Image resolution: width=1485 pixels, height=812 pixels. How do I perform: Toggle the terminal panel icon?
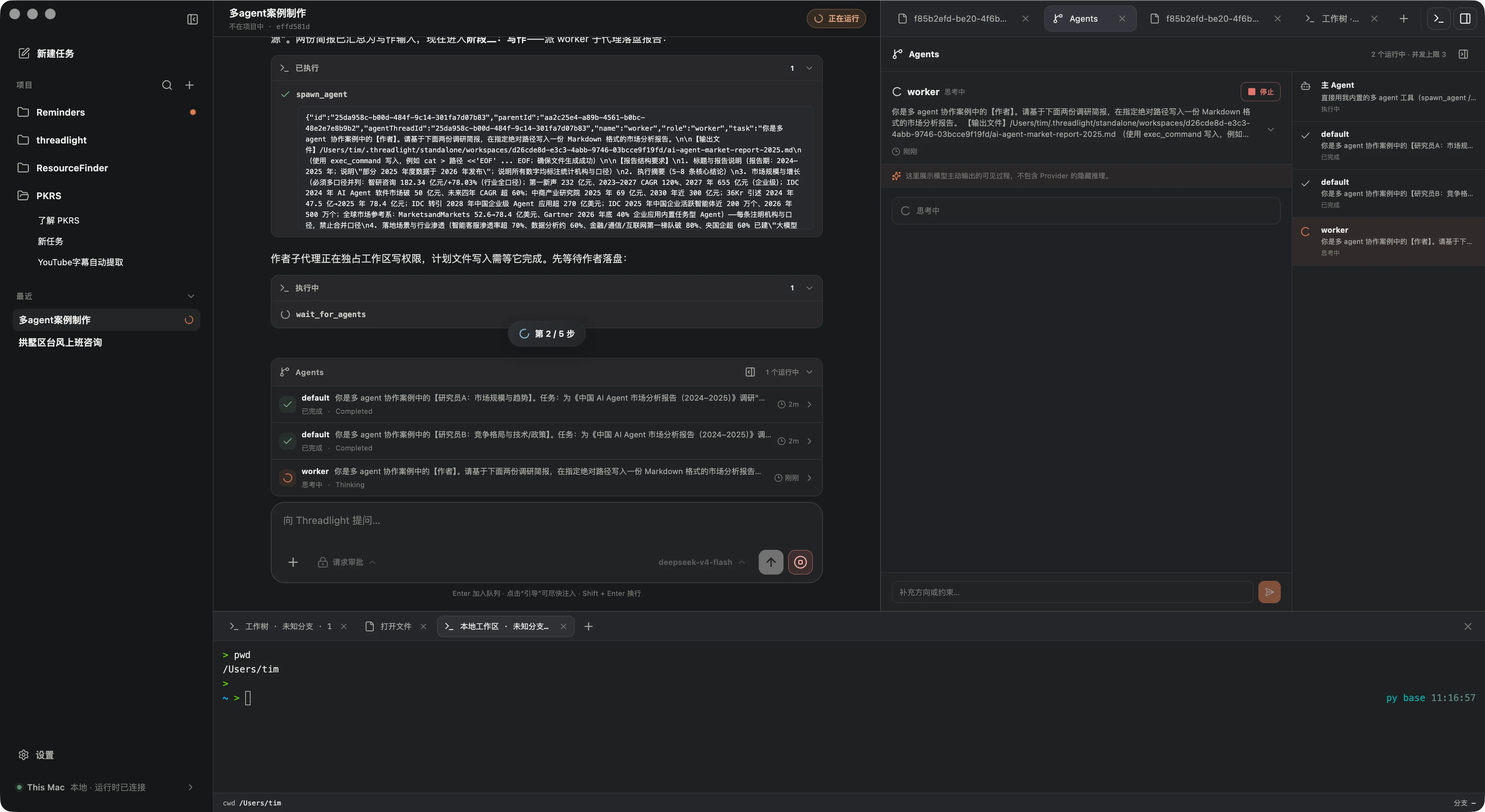tap(1439, 19)
